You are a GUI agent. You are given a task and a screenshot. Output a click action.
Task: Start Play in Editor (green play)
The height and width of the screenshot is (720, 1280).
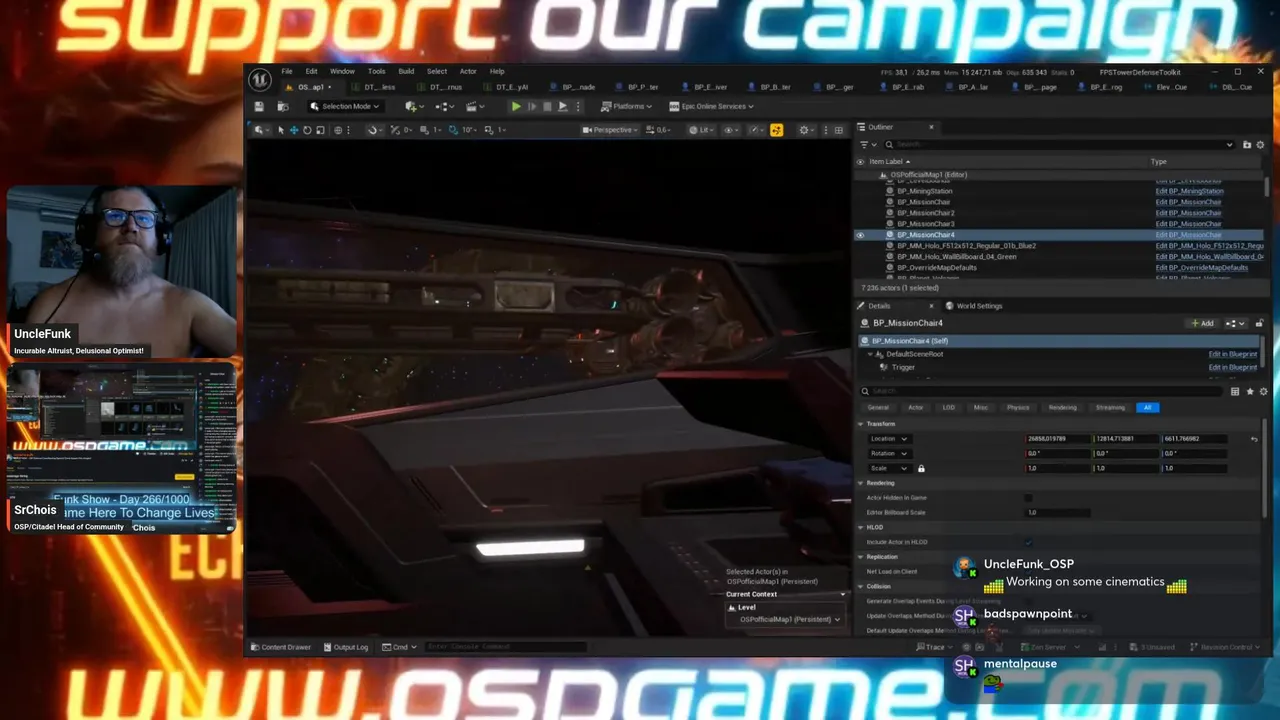(516, 106)
